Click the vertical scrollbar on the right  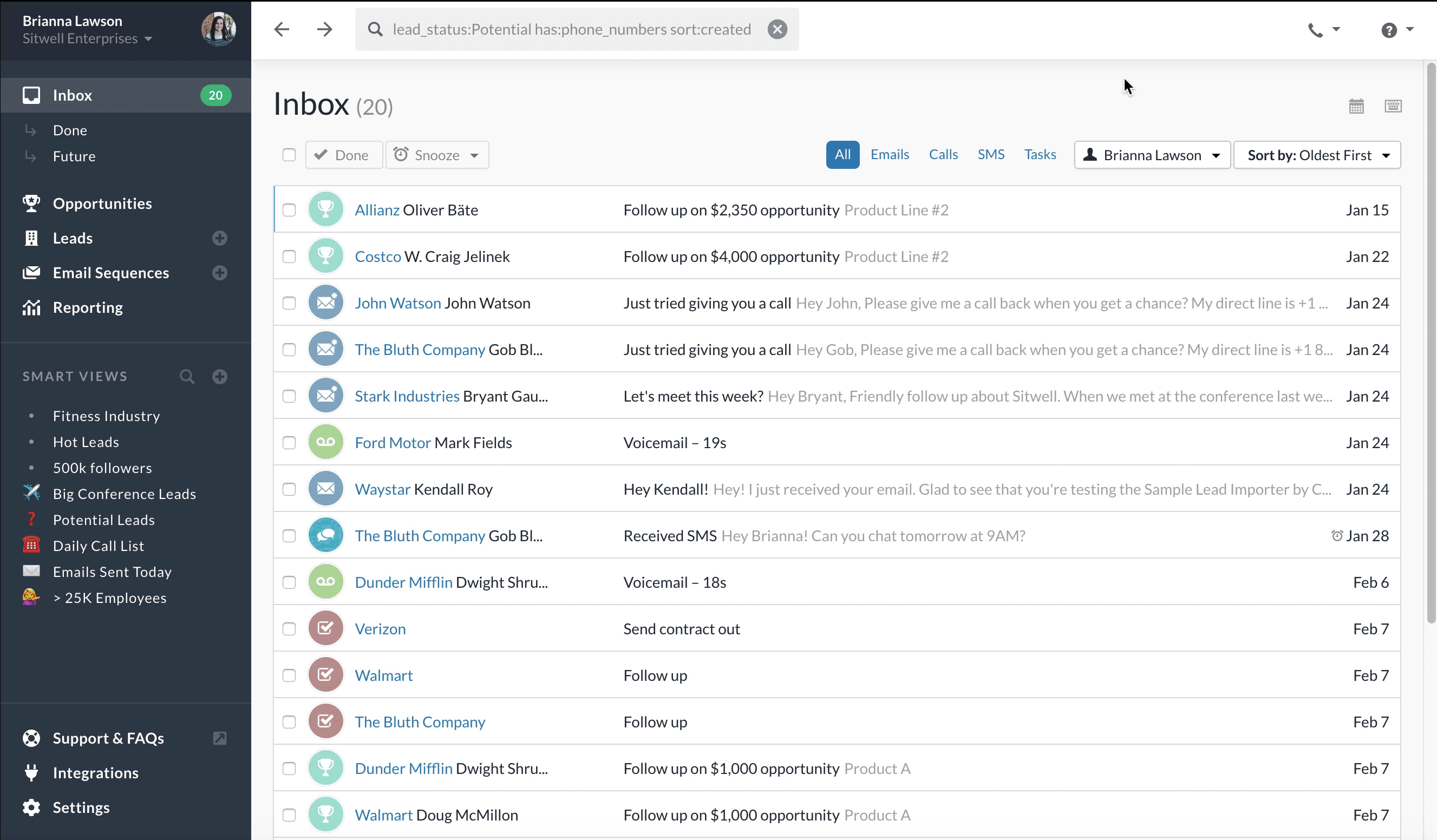click(x=1430, y=342)
